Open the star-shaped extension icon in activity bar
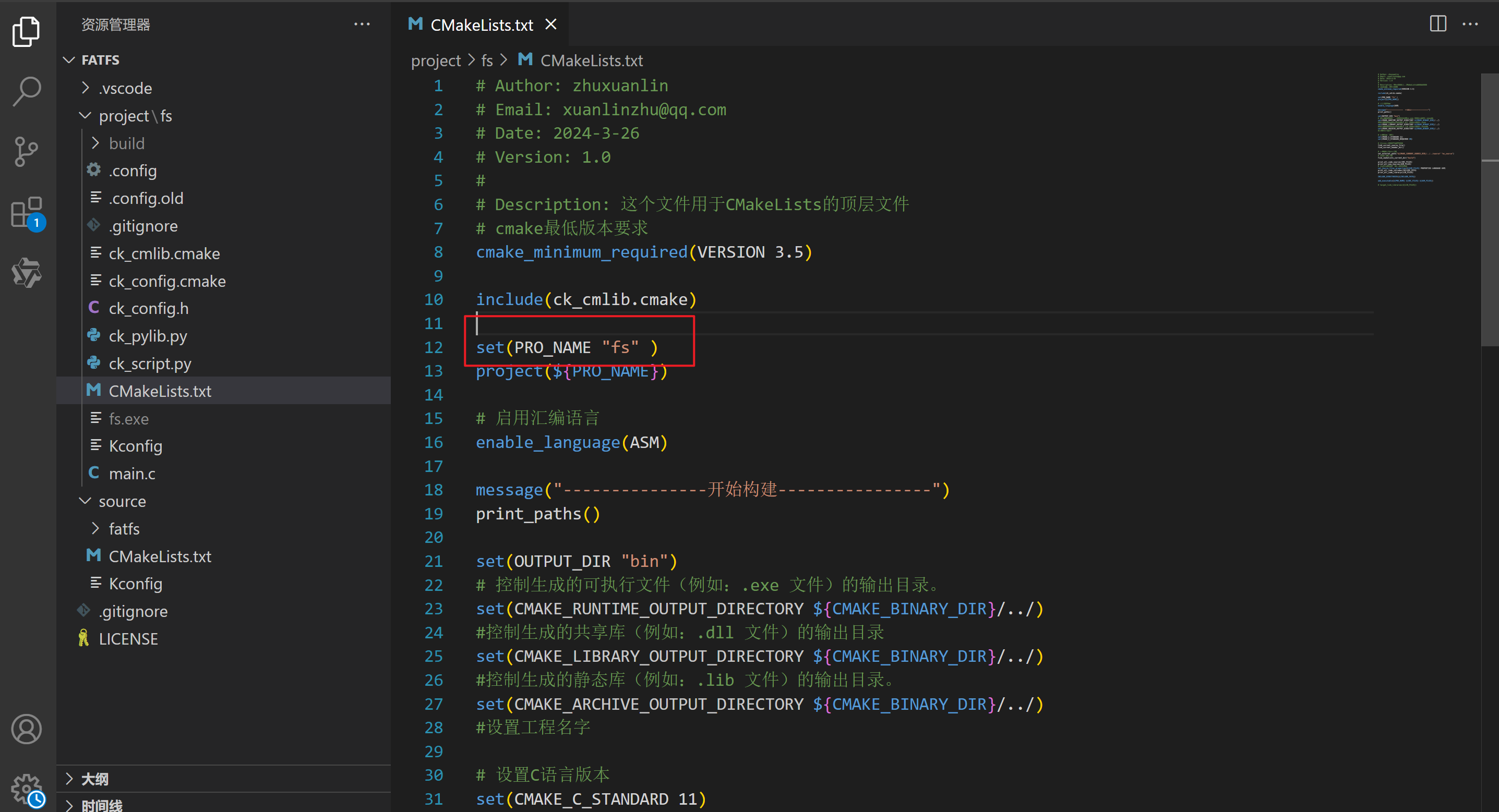Viewport: 1499px width, 812px height. [x=26, y=273]
